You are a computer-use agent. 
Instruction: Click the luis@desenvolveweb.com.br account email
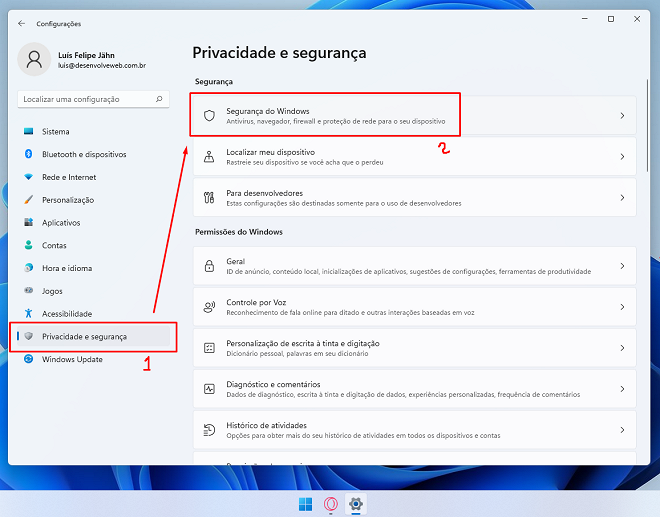pos(102,66)
